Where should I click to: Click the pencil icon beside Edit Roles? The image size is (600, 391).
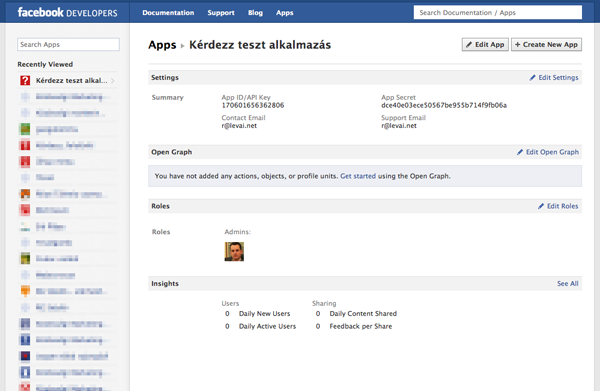(x=541, y=206)
